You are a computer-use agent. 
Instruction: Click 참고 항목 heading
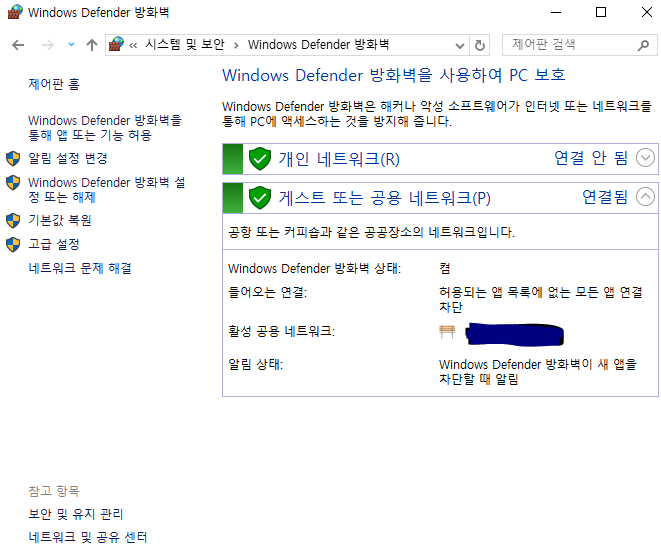[54, 491]
